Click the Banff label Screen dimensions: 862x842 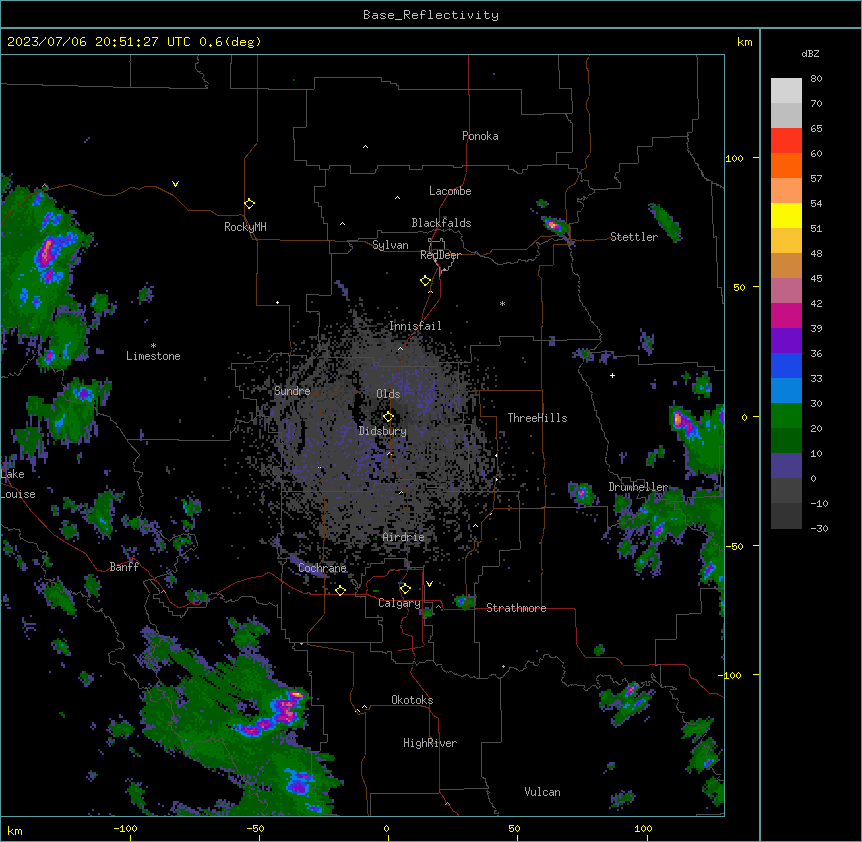124,567
